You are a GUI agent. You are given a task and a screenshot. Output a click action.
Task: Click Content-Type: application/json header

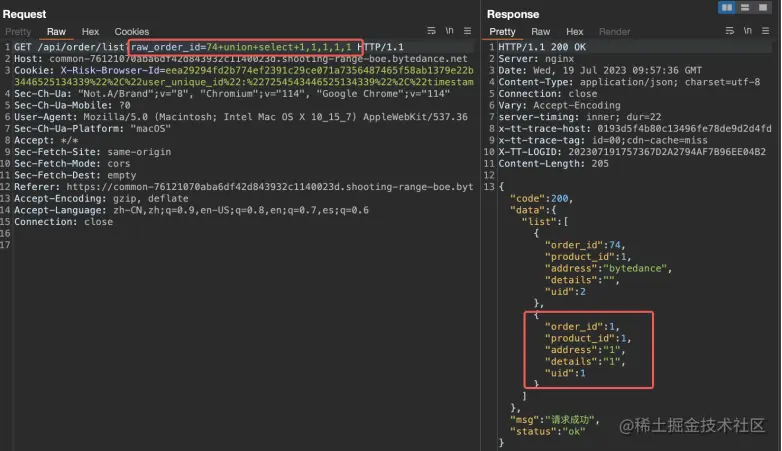tap(629, 82)
